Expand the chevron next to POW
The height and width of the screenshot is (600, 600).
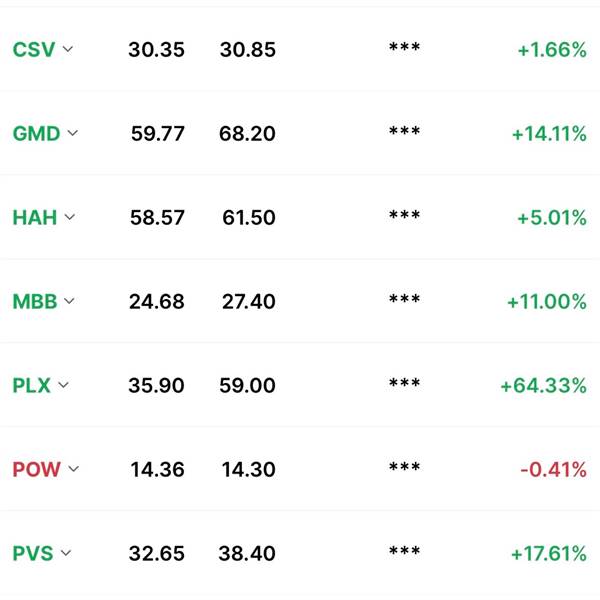tap(72, 468)
